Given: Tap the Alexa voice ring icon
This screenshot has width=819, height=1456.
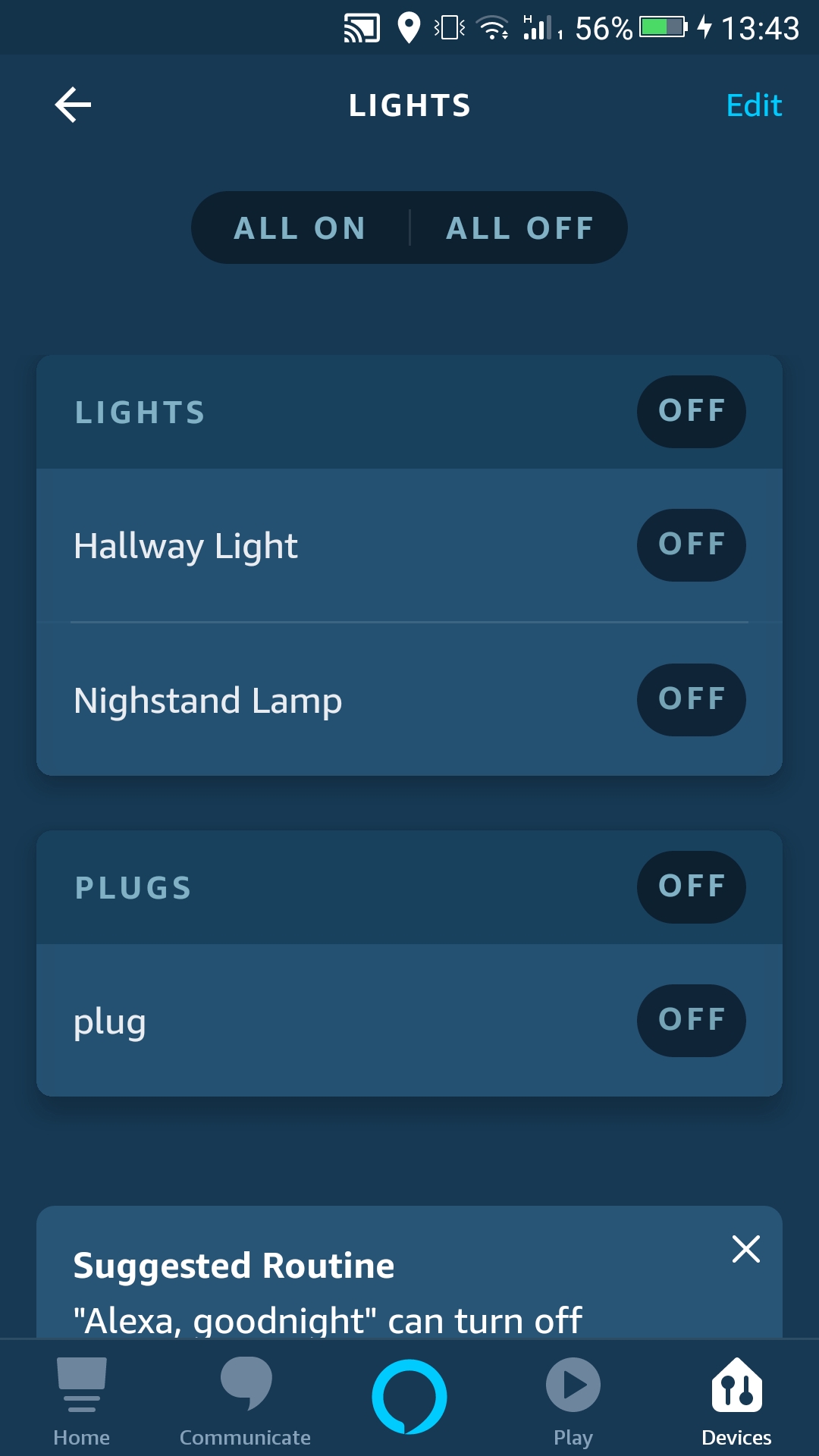Looking at the screenshot, I should click(409, 1397).
